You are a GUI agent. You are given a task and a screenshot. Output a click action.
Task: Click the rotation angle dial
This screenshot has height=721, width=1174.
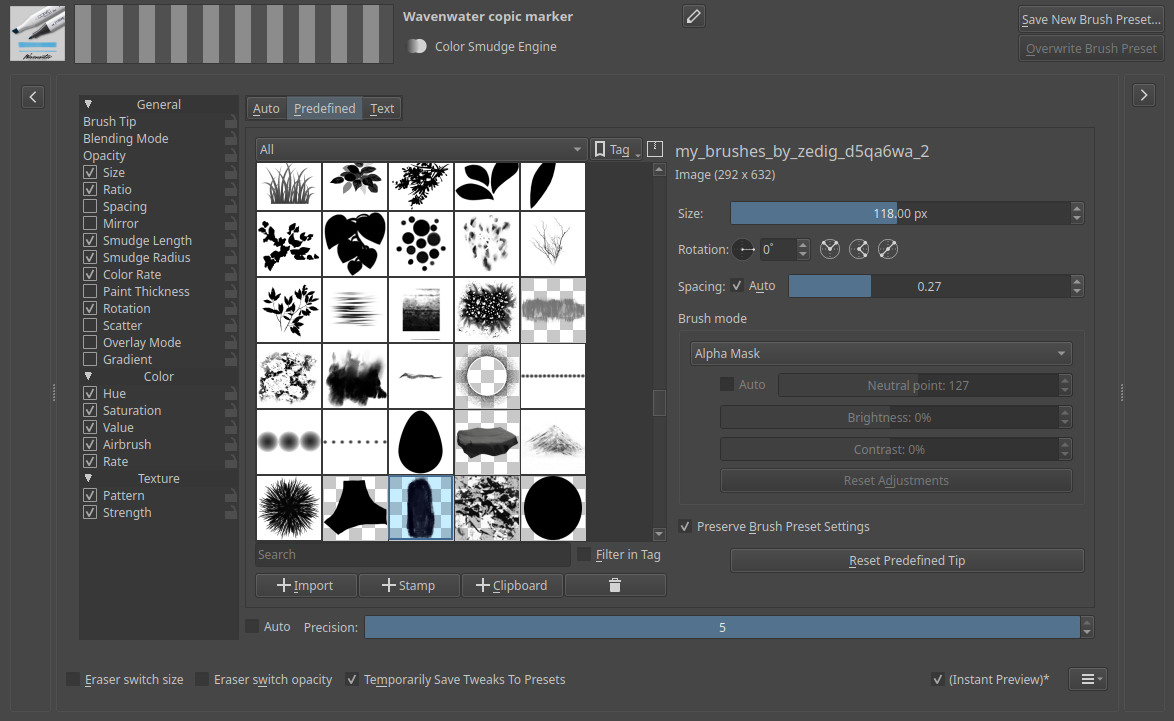(x=744, y=250)
